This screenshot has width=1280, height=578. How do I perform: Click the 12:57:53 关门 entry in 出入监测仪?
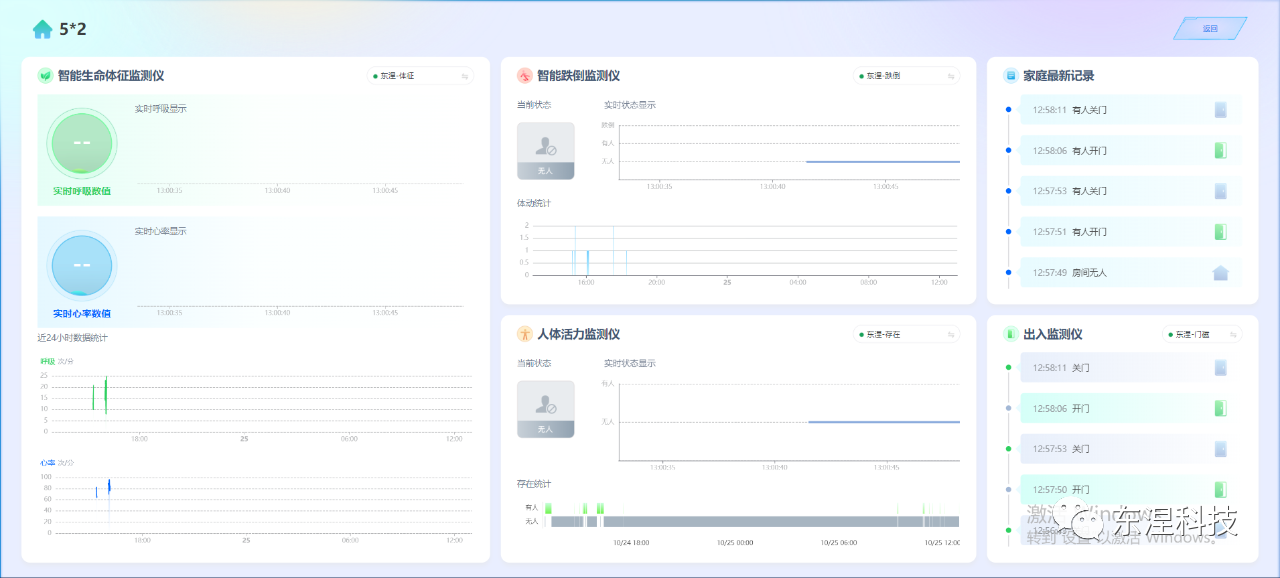point(1130,449)
